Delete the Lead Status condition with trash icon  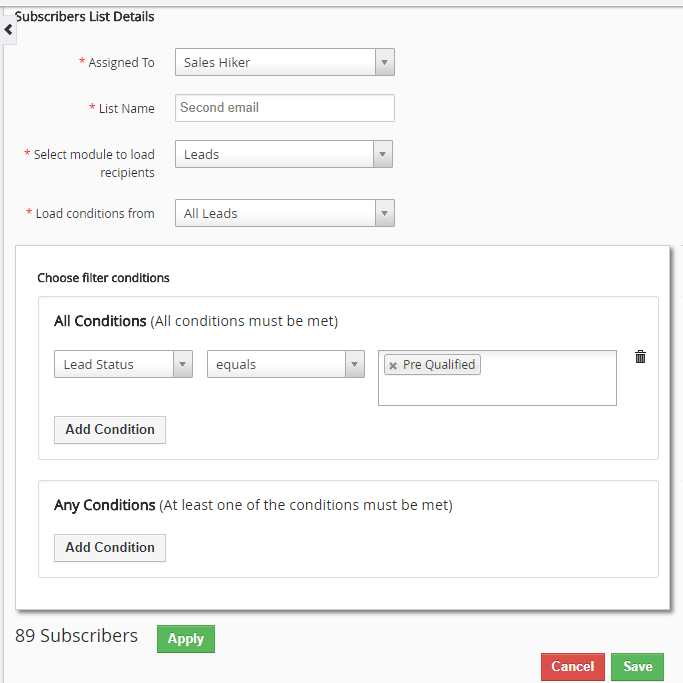click(640, 357)
